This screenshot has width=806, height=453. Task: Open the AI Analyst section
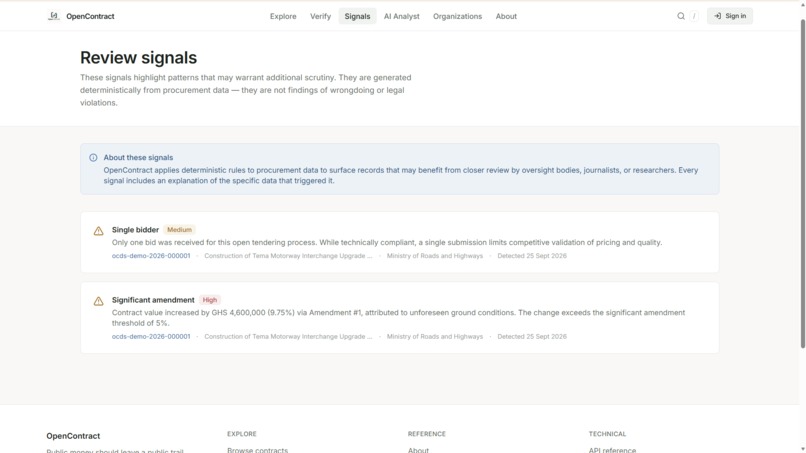pos(401,16)
